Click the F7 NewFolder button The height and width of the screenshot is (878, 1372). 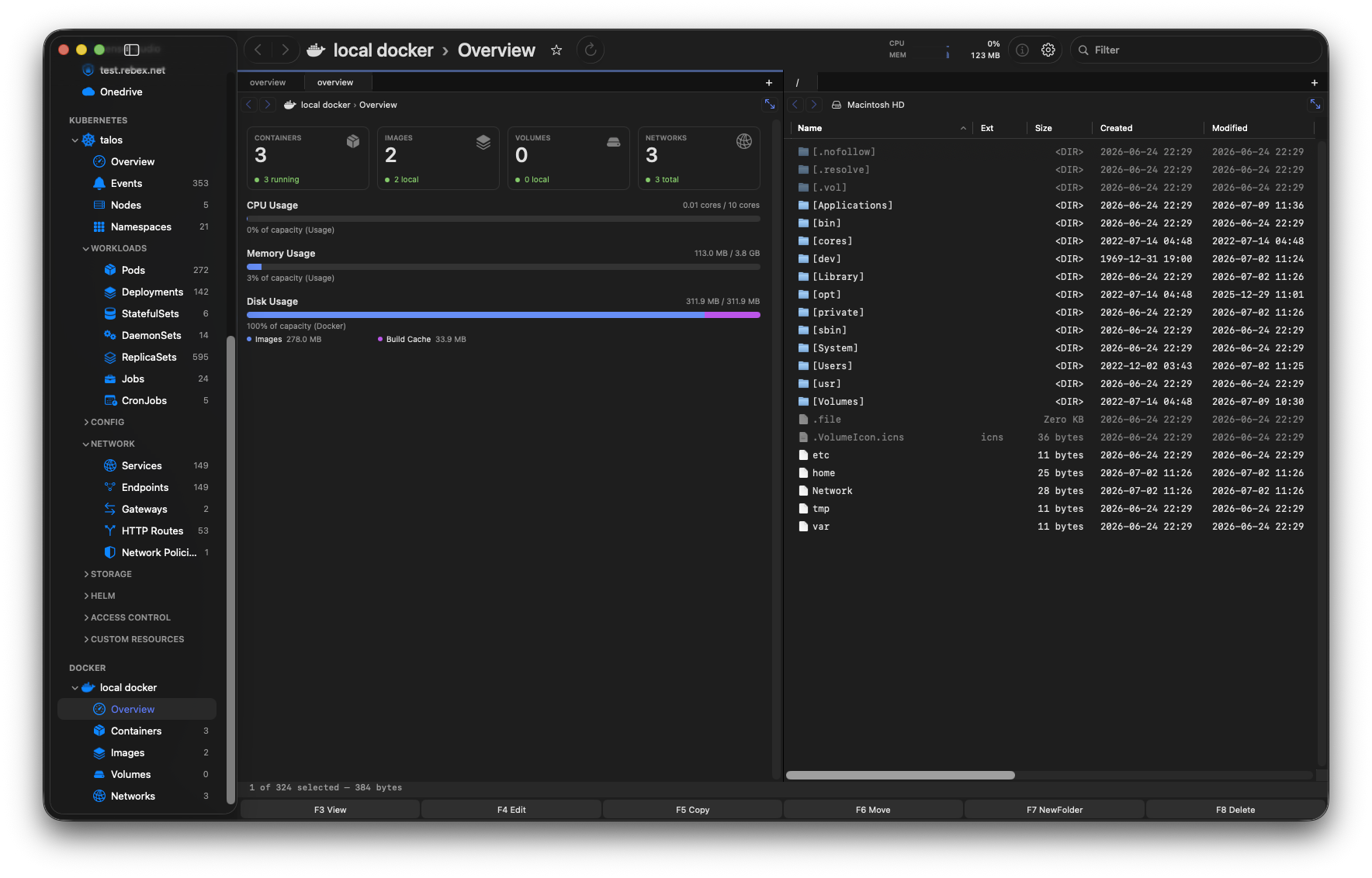1055,809
